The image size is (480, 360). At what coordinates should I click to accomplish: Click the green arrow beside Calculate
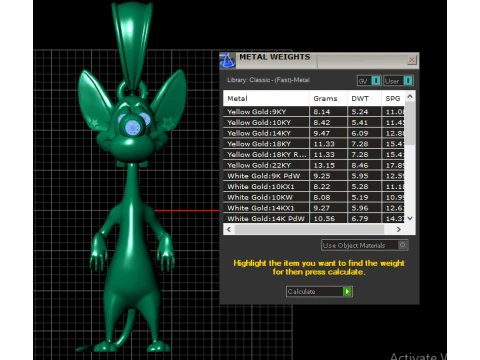pyautogui.click(x=347, y=292)
